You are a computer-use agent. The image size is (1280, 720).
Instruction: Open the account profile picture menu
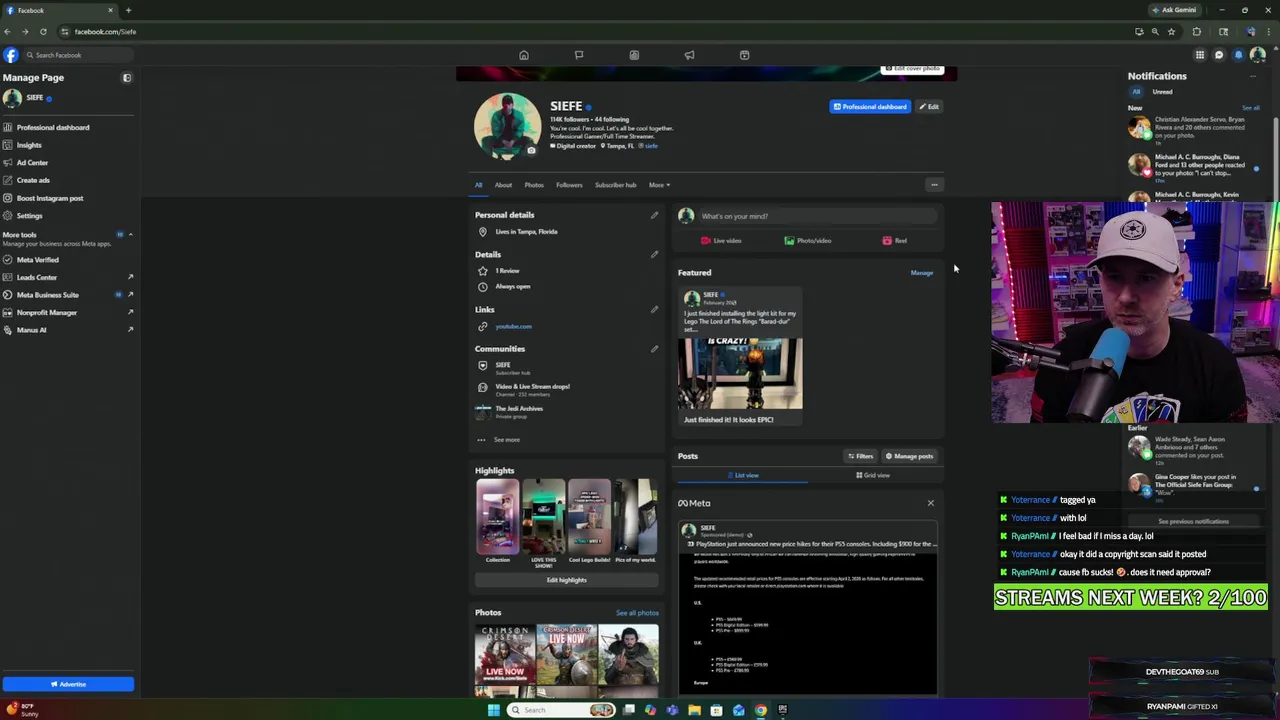pos(1258,55)
